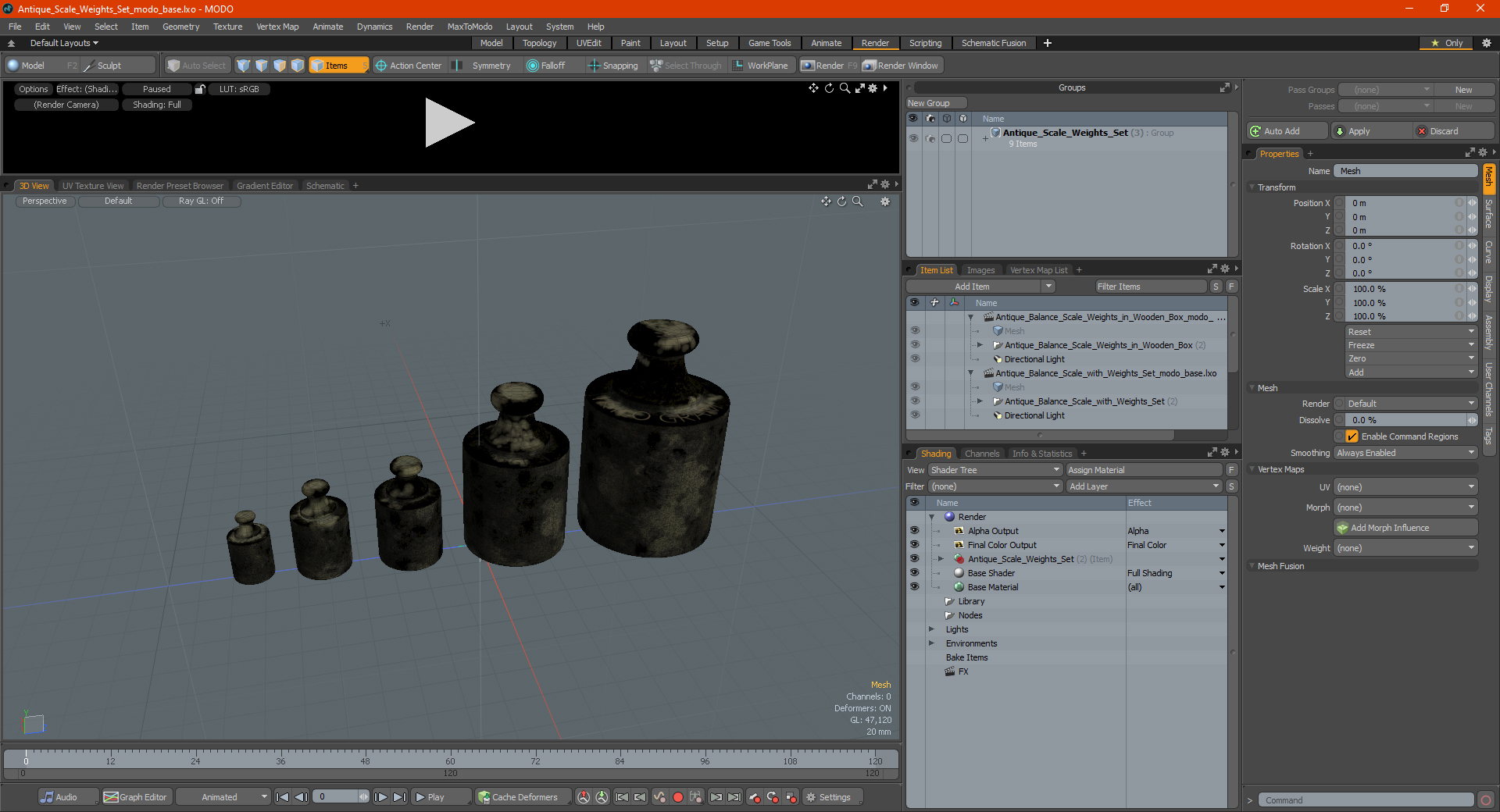
Task: Step to the next frame
Action: point(380,797)
